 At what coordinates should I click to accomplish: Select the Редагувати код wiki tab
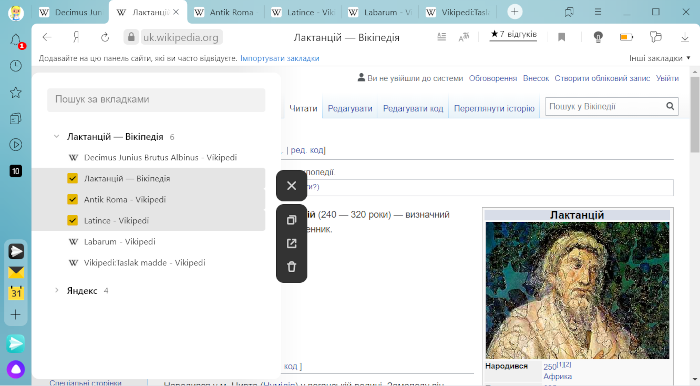413,108
